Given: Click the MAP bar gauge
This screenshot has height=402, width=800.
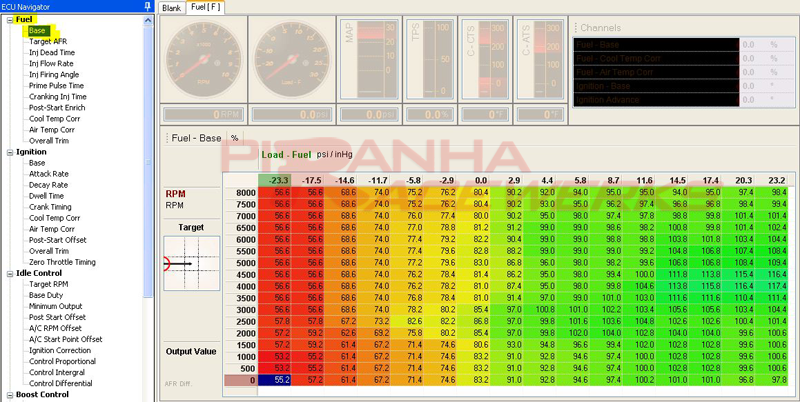Looking at the screenshot, I should pyautogui.click(x=368, y=60).
